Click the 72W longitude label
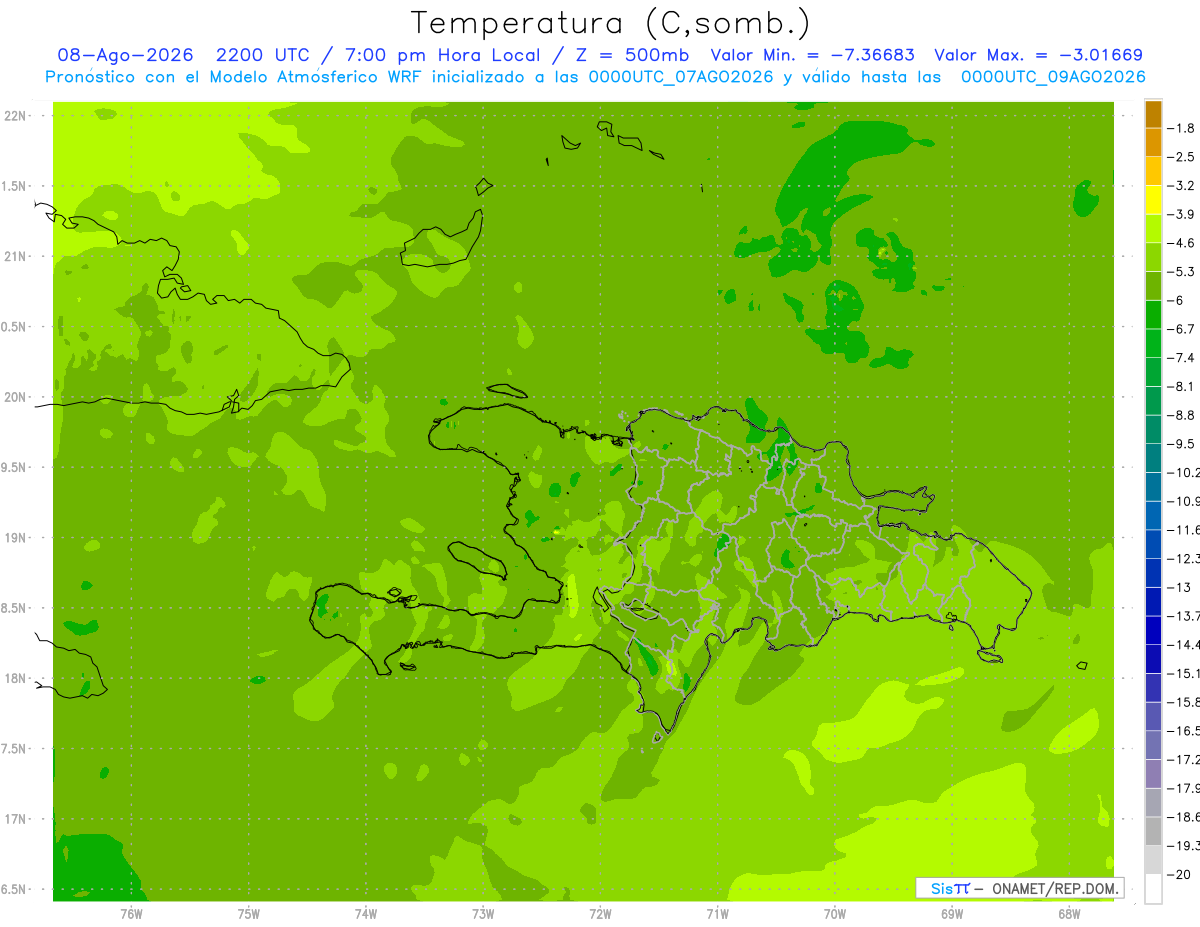This screenshot has height=927, width=1200. click(x=600, y=913)
